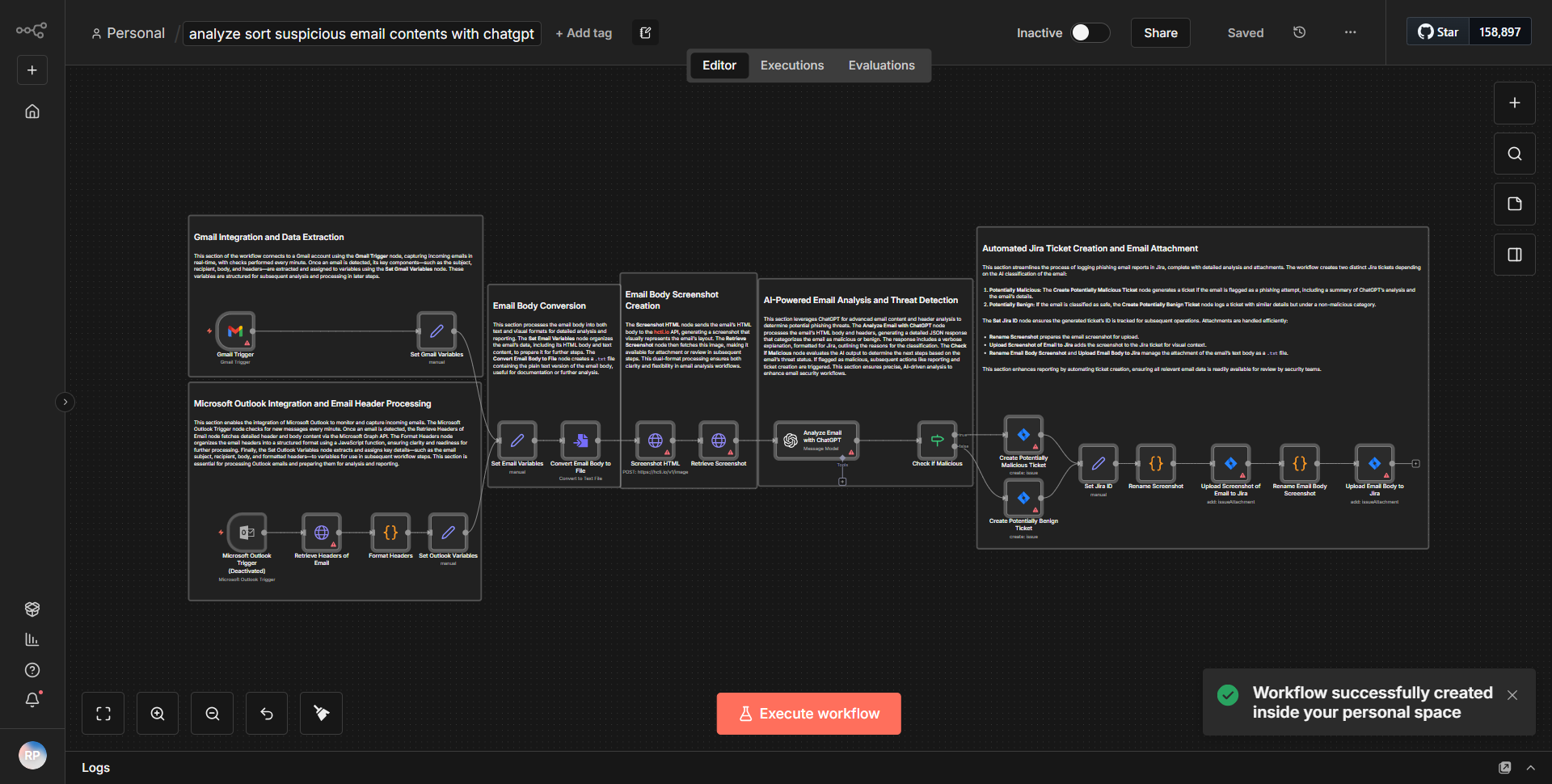Select the tidy up workflow broom icon
1552x784 pixels.
click(320, 713)
